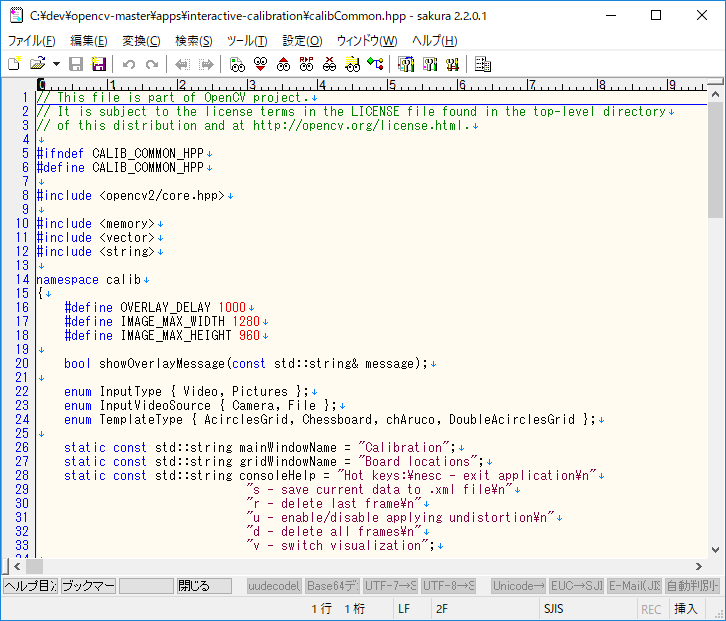Open the 検索(S) menu

[x=193, y=41]
